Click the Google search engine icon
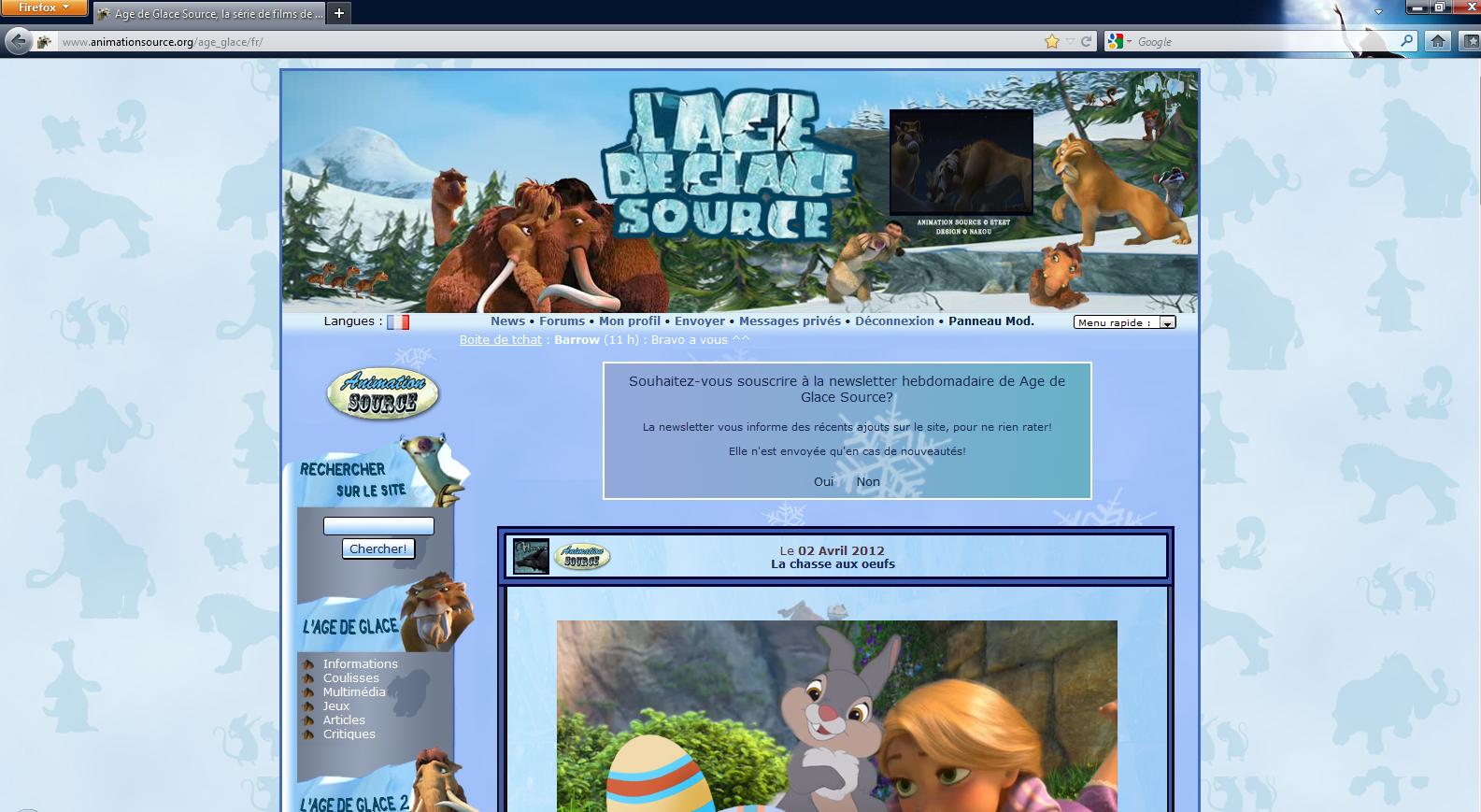The width and height of the screenshot is (1481, 812). (1114, 41)
